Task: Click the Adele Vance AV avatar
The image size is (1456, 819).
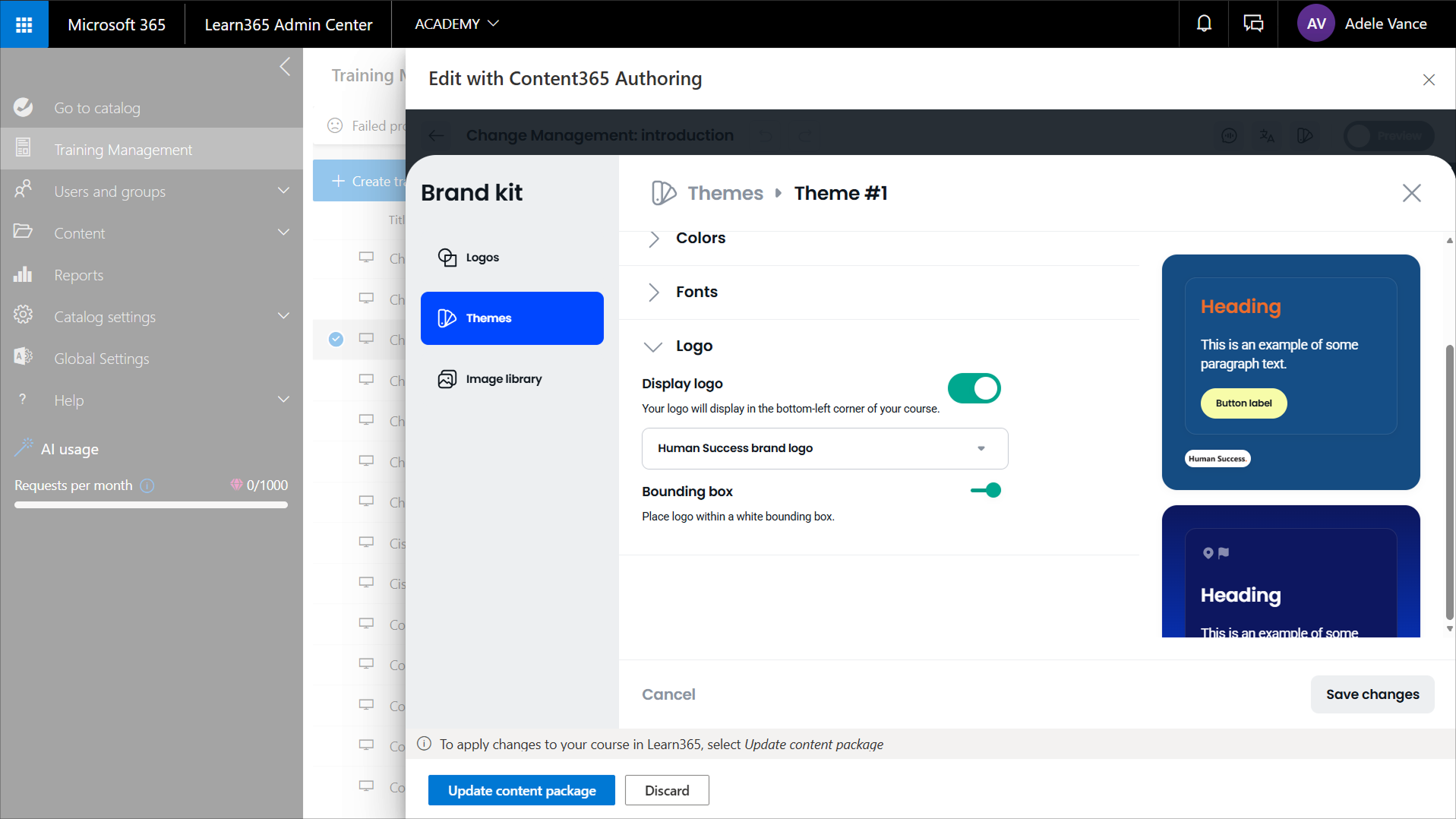Action: (x=1315, y=24)
